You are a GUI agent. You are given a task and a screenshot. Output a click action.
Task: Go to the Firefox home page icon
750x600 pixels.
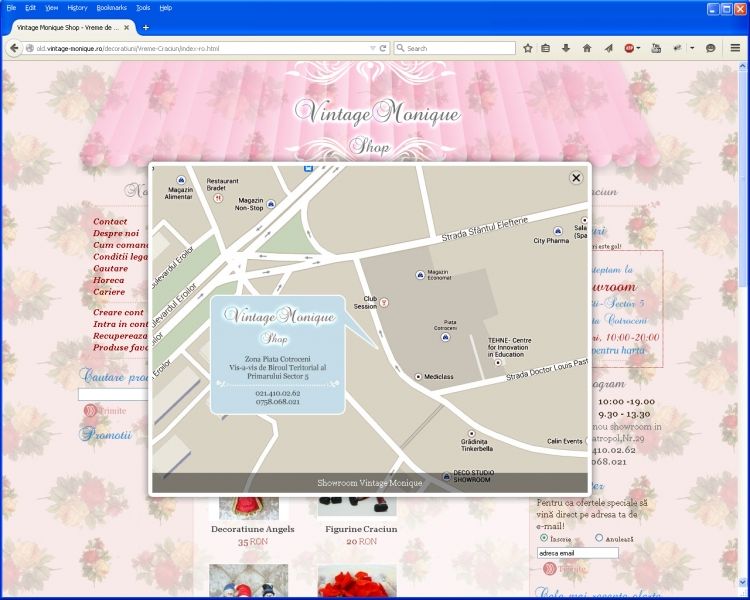[586, 48]
